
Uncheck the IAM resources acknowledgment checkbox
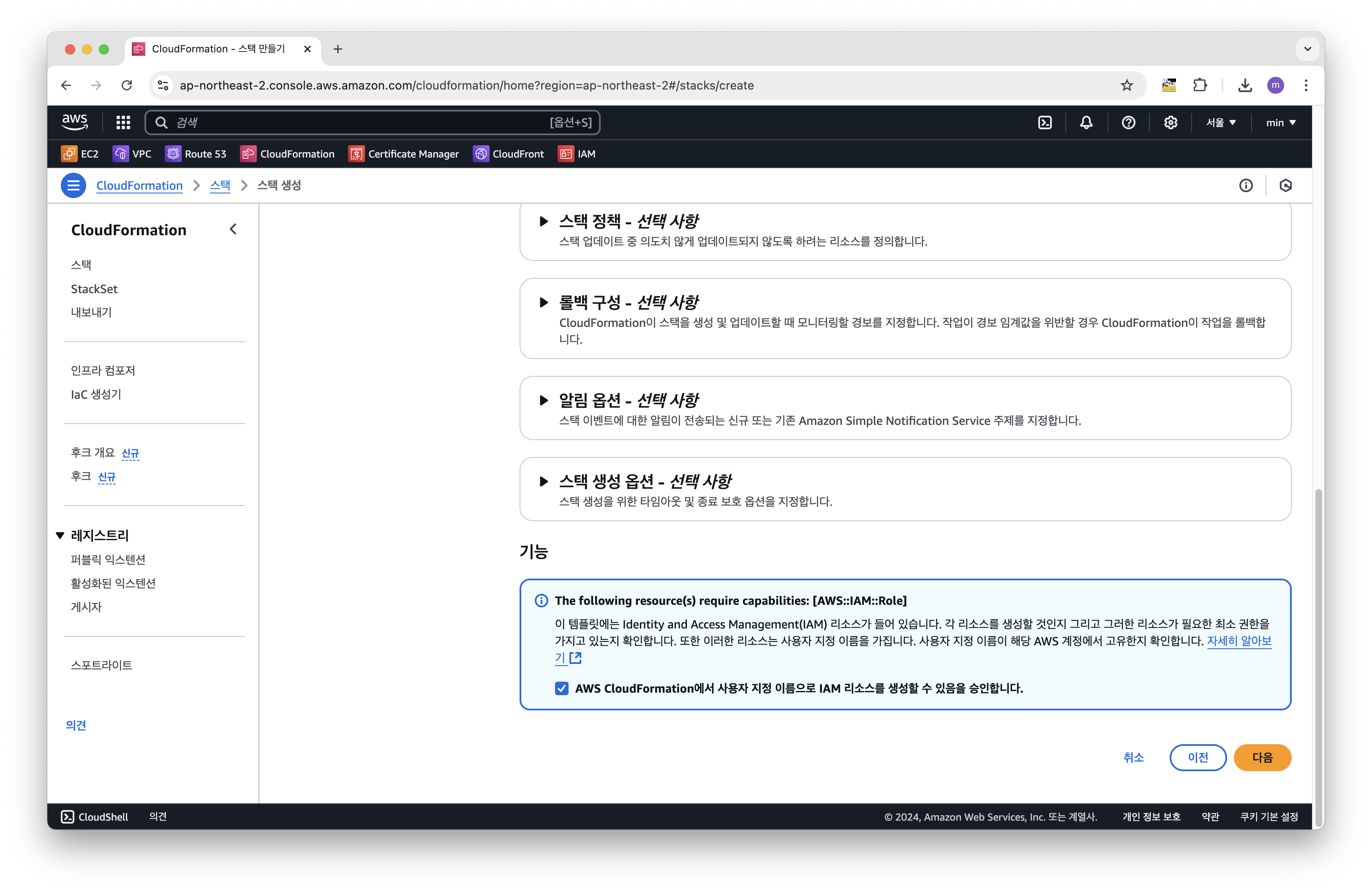pyautogui.click(x=561, y=688)
